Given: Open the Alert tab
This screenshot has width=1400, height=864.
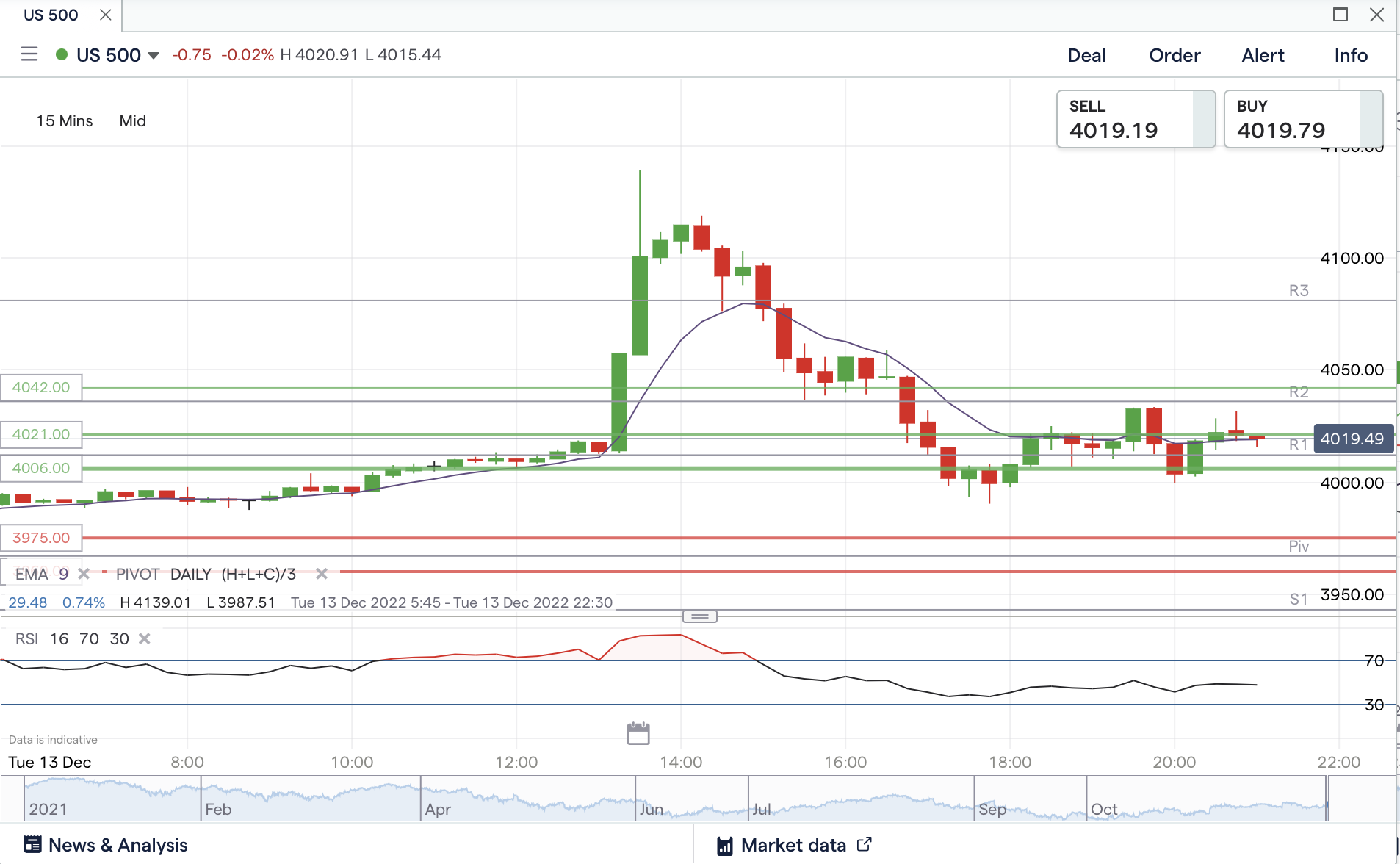Looking at the screenshot, I should tap(1263, 55).
